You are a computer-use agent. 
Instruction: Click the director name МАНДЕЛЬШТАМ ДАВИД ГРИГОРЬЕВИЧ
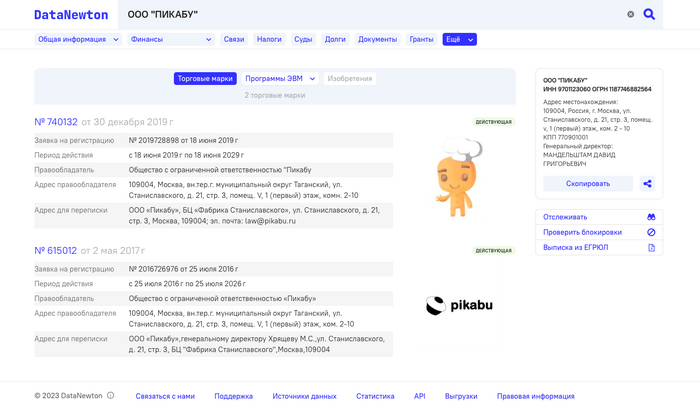tap(579, 159)
